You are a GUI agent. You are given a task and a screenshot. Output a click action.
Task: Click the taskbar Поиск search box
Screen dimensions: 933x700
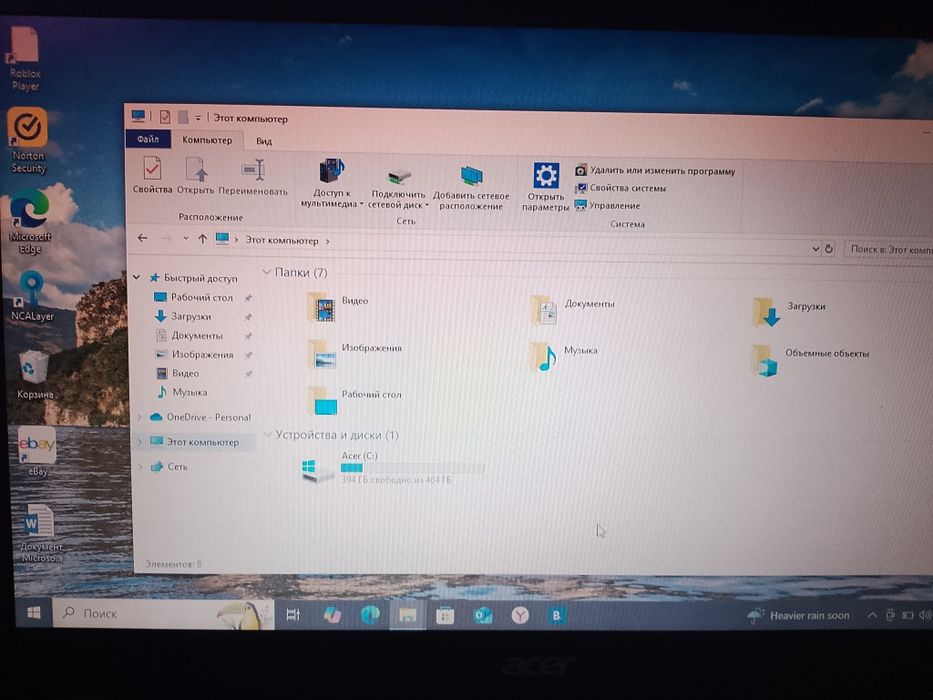click(x=164, y=614)
